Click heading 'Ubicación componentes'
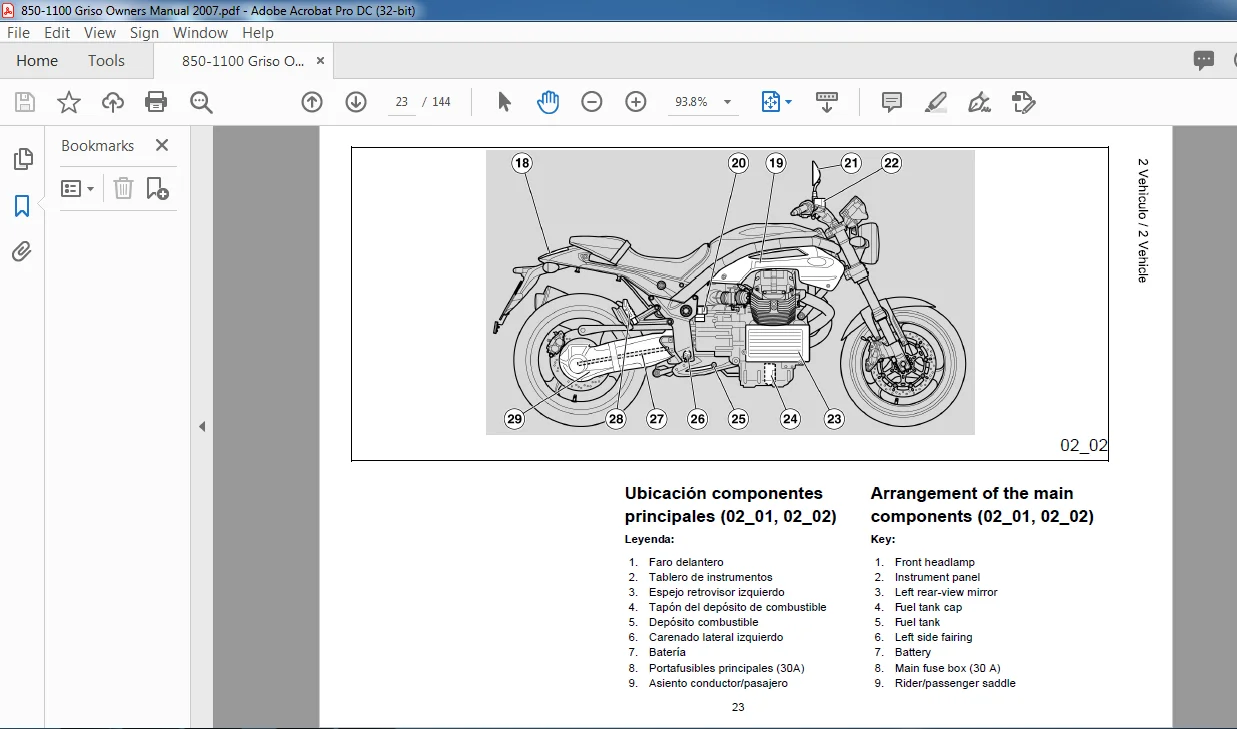The width and height of the screenshot is (1237, 729). point(724,493)
